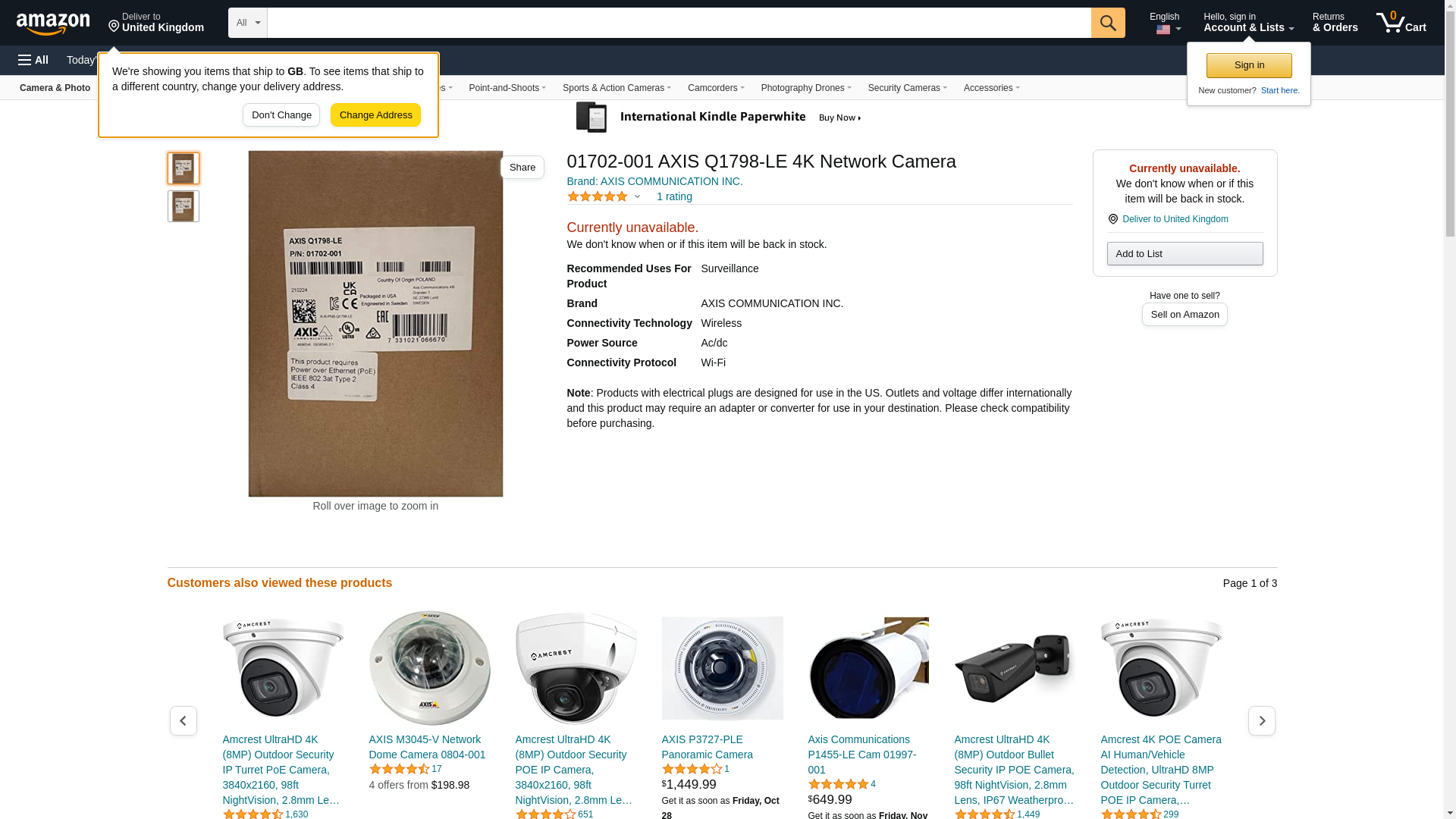This screenshot has width=1456, height=819.
Task: Click the Add to List button
Action: click(1185, 254)
